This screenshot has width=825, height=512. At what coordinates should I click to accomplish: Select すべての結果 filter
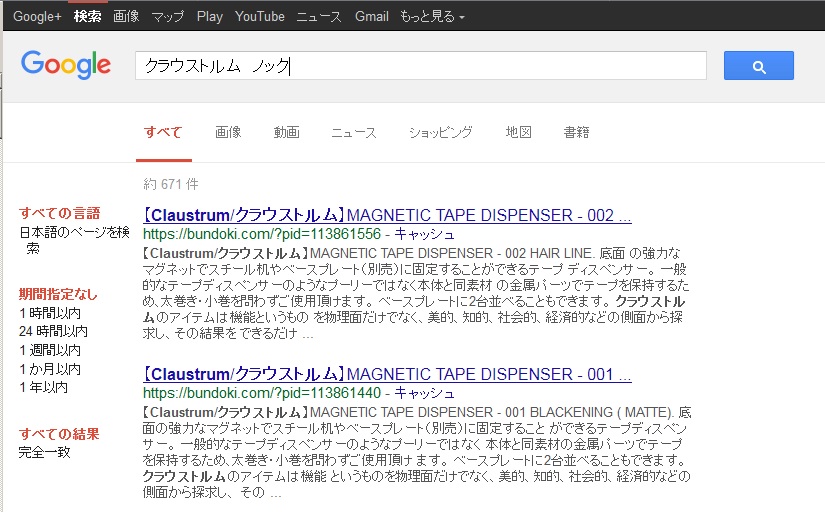(x=59, y=434)
